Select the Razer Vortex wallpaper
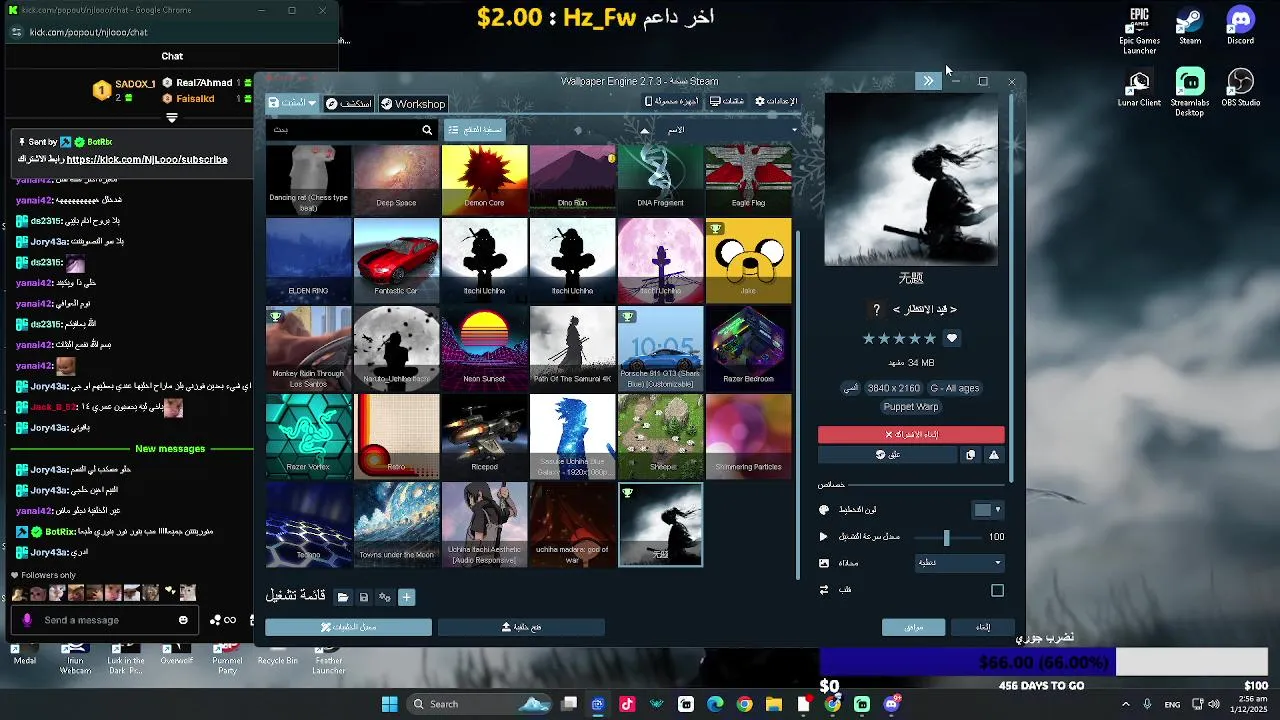This screenshot has height=720, width=1280. point(308,436)
